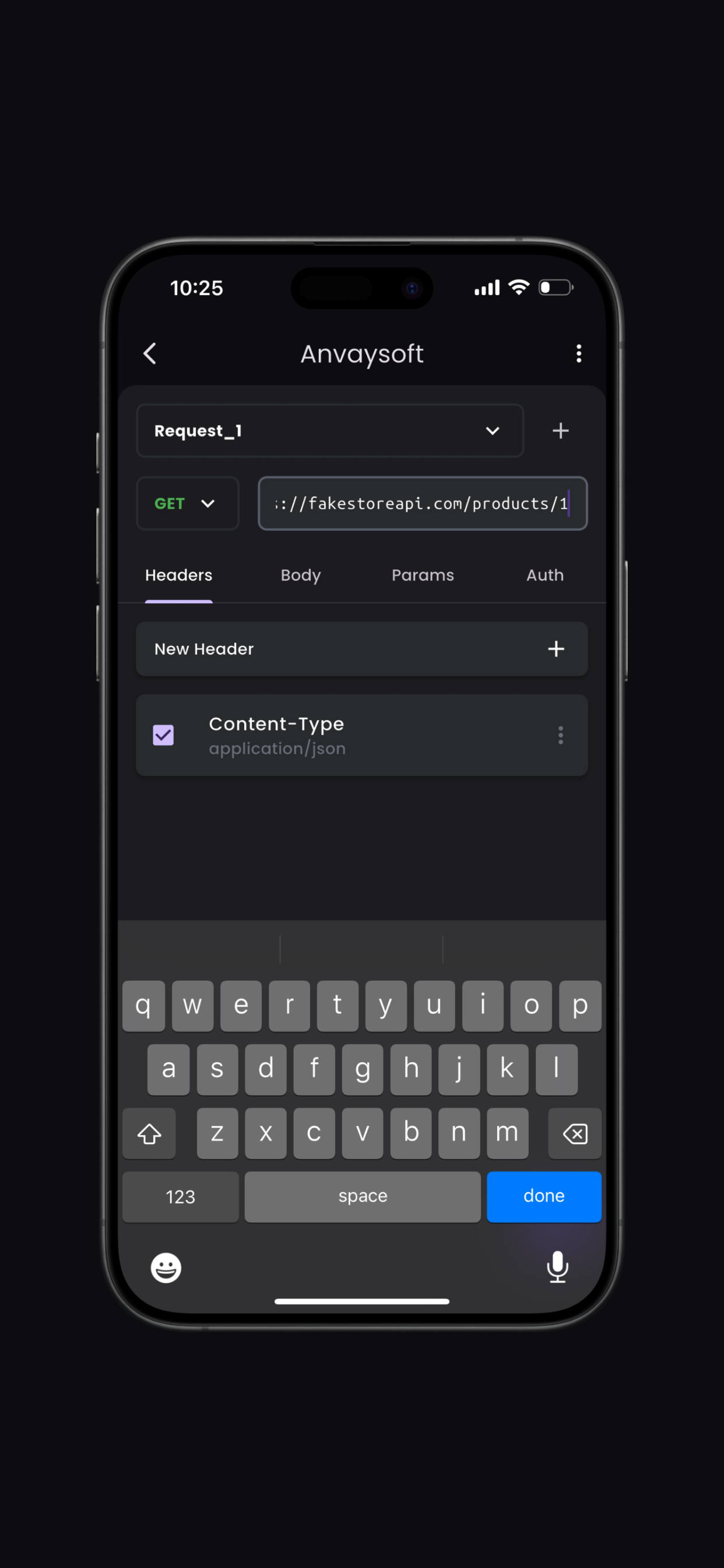Expand the Request_1 dropdown
Viewport: 724px width, 1568px height.
[x=330, y=431]
